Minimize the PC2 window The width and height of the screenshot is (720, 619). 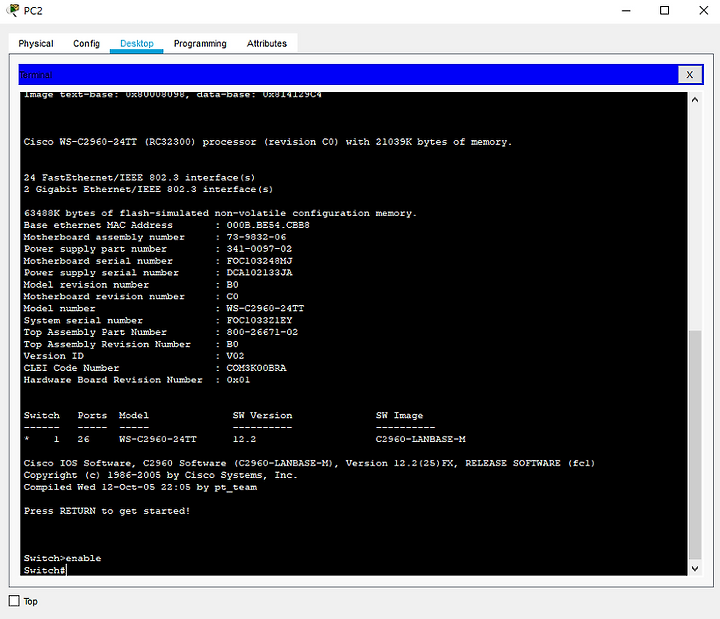(626, 11)
